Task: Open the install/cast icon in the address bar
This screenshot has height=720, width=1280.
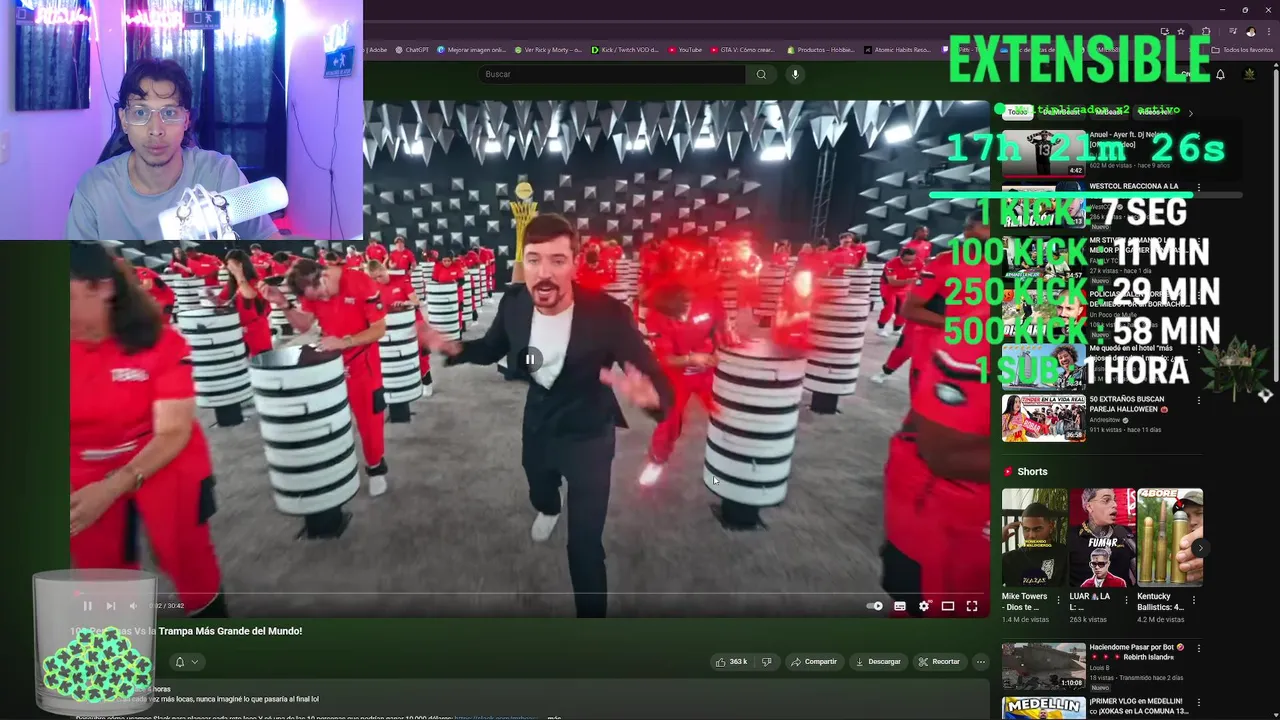Action: 1164,31
